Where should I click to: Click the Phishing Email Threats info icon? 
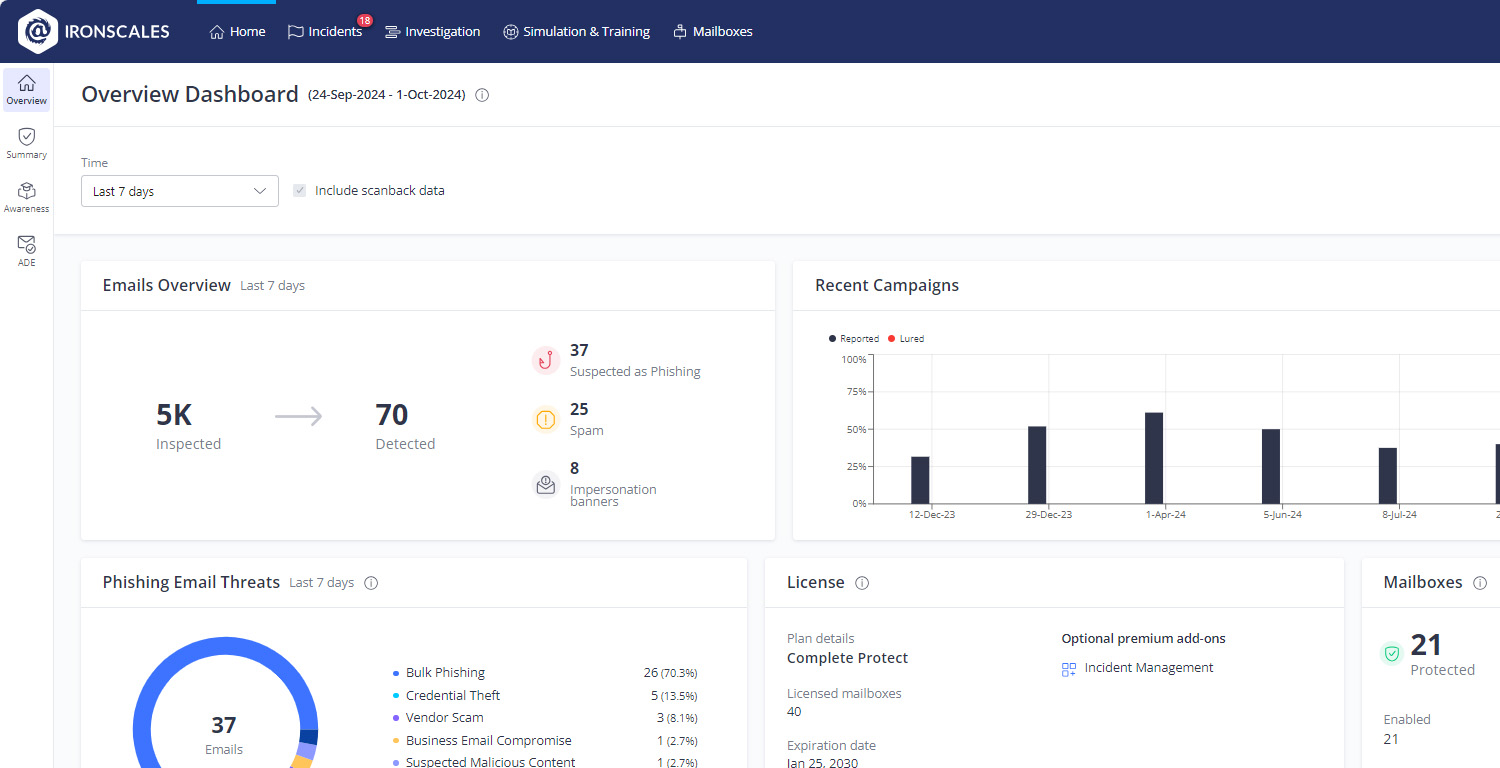(371, 583)
